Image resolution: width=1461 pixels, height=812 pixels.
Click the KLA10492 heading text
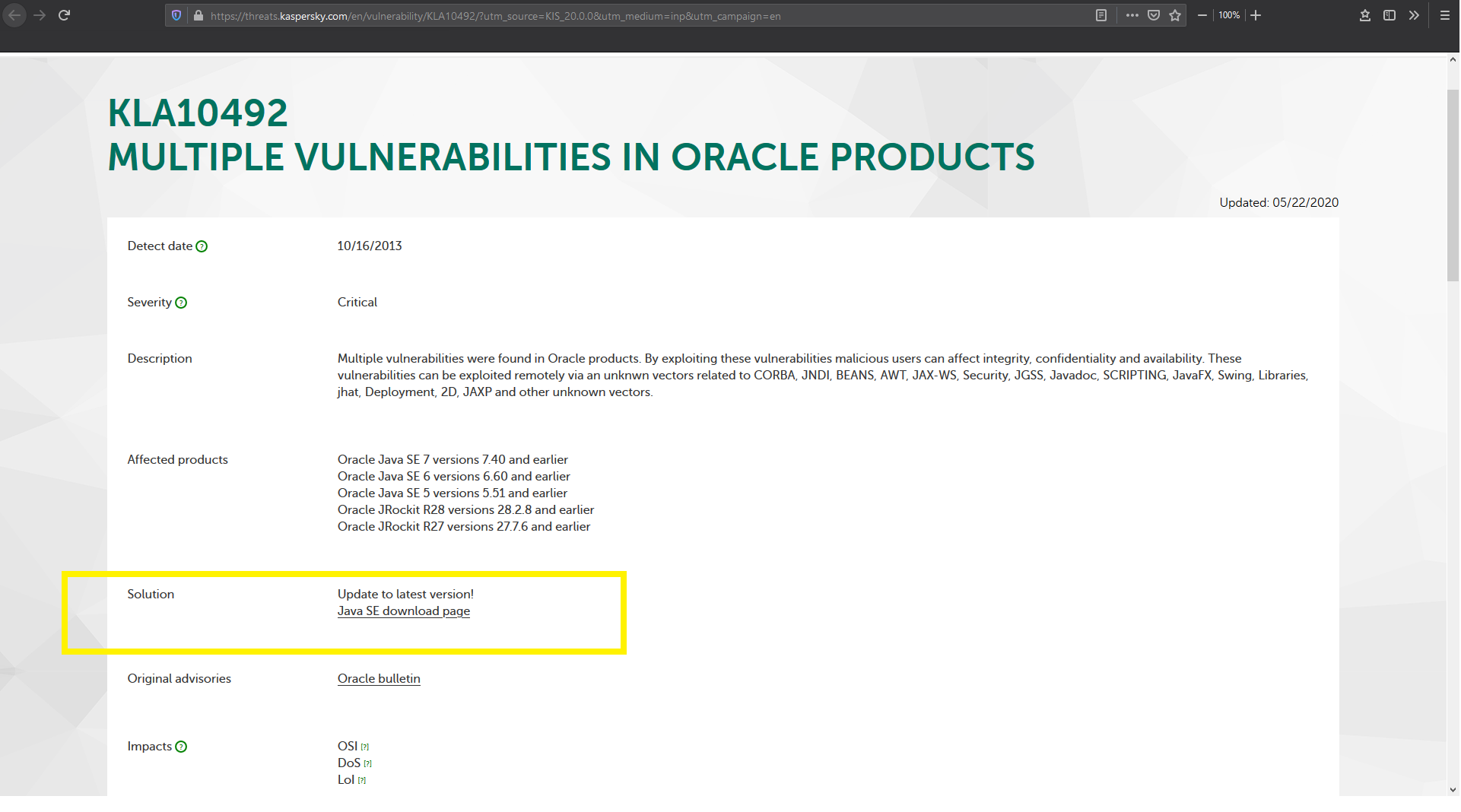pos(198,113)
